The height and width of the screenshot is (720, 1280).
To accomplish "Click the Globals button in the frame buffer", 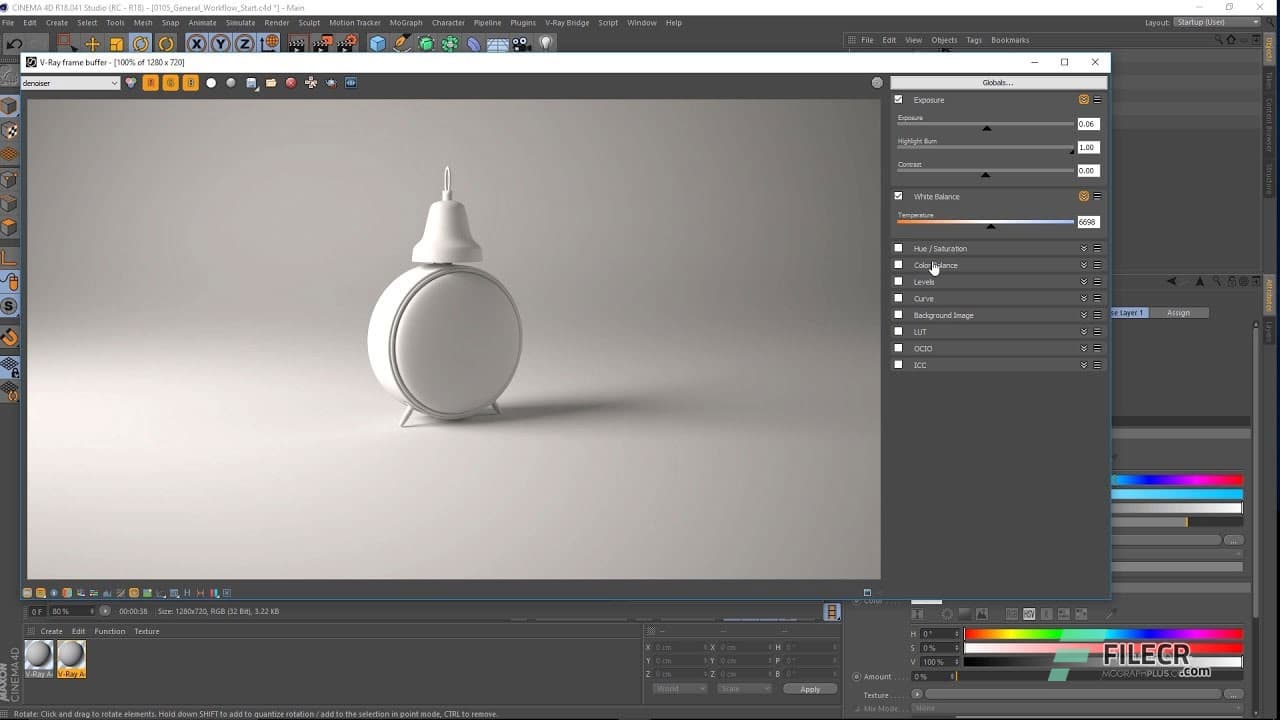I will point(996,82).
